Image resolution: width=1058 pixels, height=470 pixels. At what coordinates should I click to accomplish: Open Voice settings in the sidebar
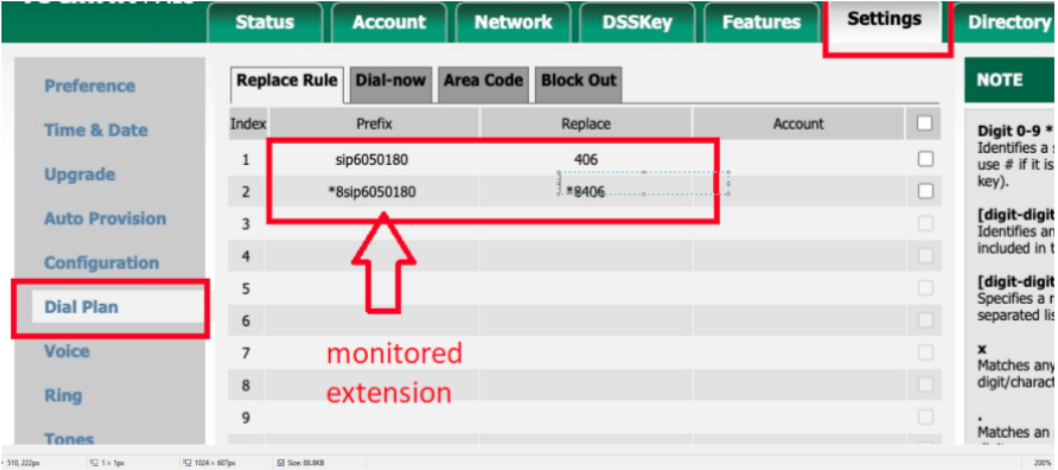(x=66, y=351)
